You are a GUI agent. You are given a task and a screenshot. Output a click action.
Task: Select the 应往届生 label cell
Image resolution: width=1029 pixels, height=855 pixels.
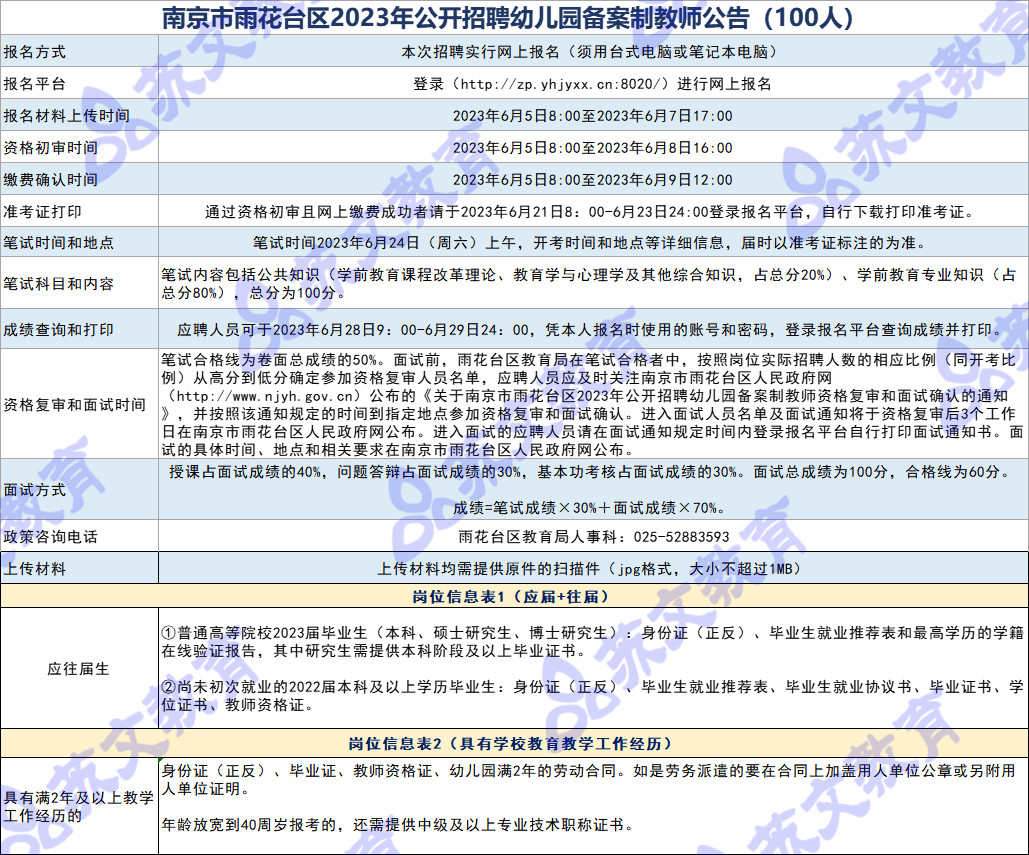coord(79,668)
